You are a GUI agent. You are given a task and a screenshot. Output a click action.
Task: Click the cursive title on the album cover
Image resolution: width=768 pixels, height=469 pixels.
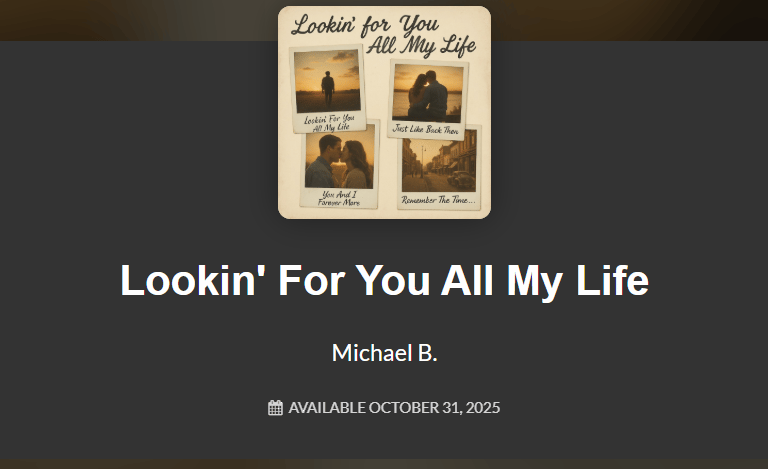tap(384, 35)
